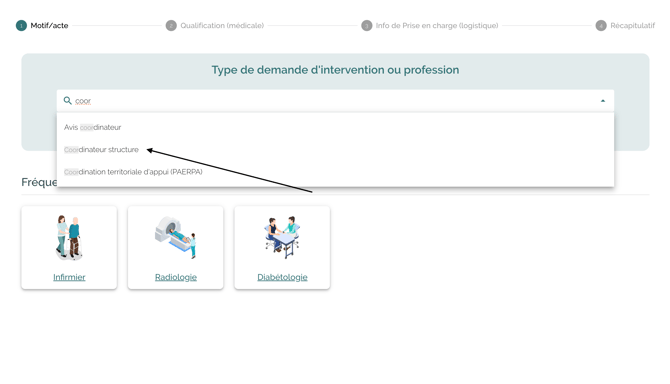The image size is (670, 384).
Task: Click the step 1 number circle
Action: (x=21, y=26)
